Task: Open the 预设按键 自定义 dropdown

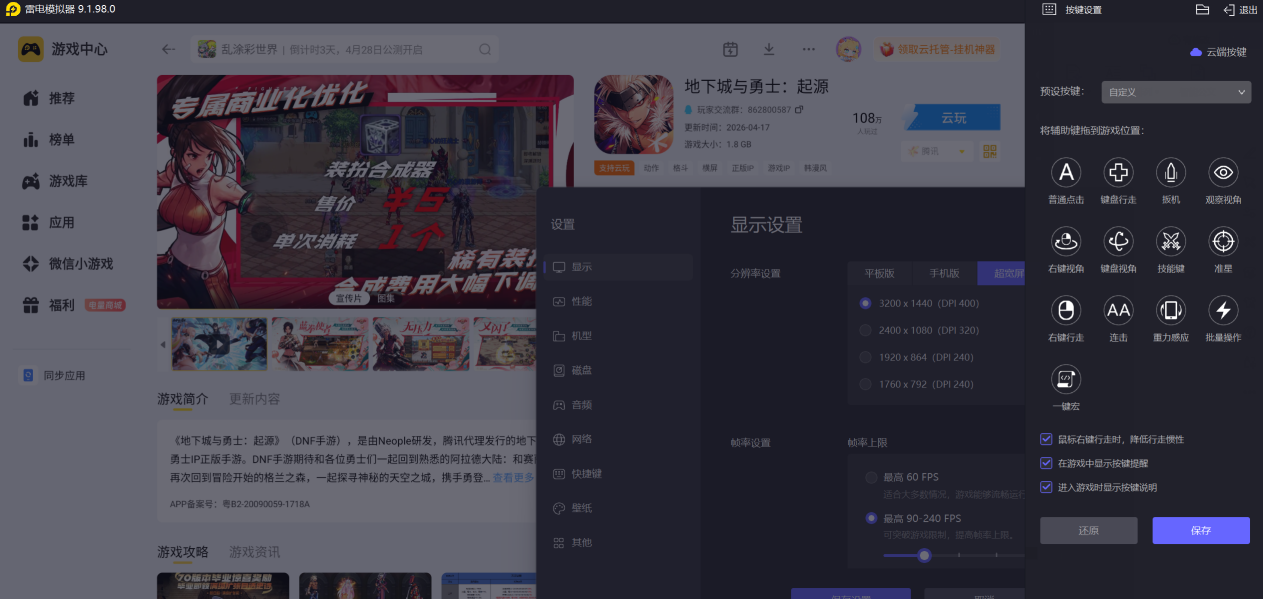Action: pos(1176,92)
